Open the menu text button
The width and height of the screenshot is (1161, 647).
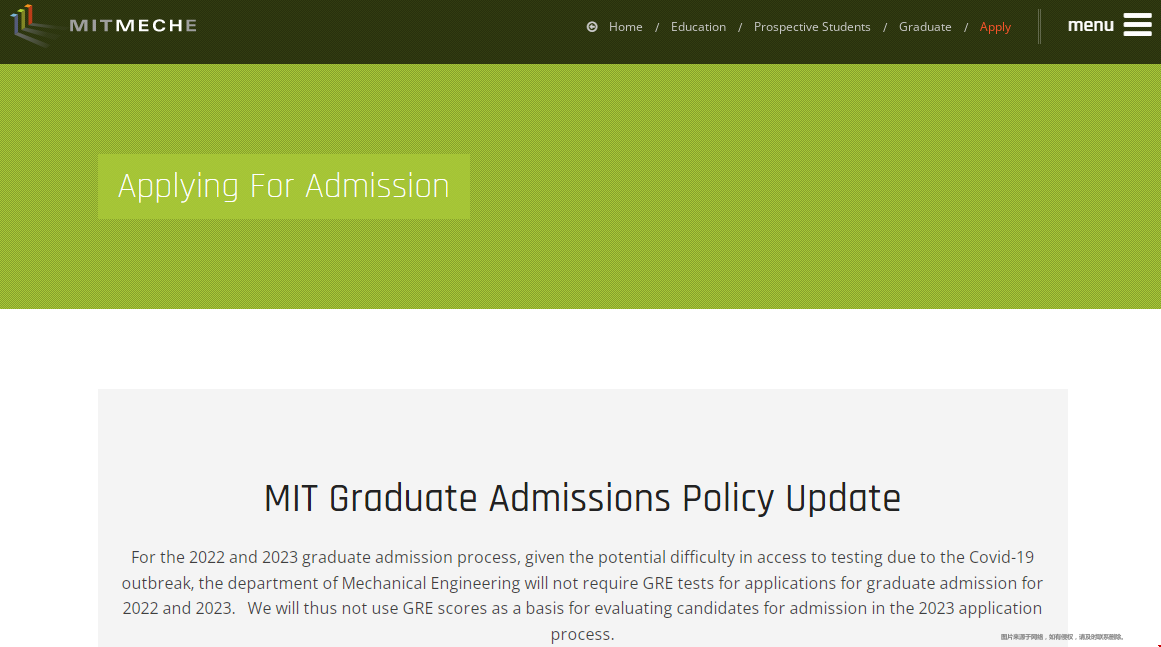1091,25
